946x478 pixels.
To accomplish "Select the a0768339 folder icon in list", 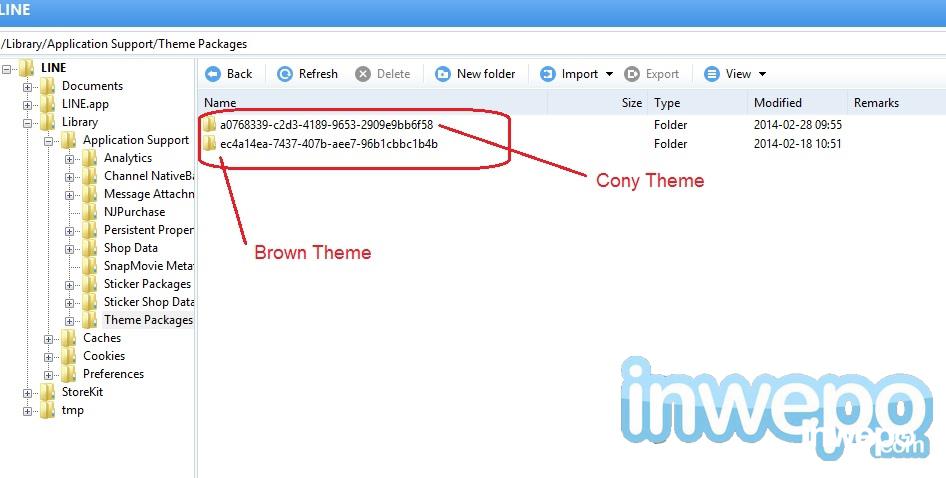I will click(209, 125).
